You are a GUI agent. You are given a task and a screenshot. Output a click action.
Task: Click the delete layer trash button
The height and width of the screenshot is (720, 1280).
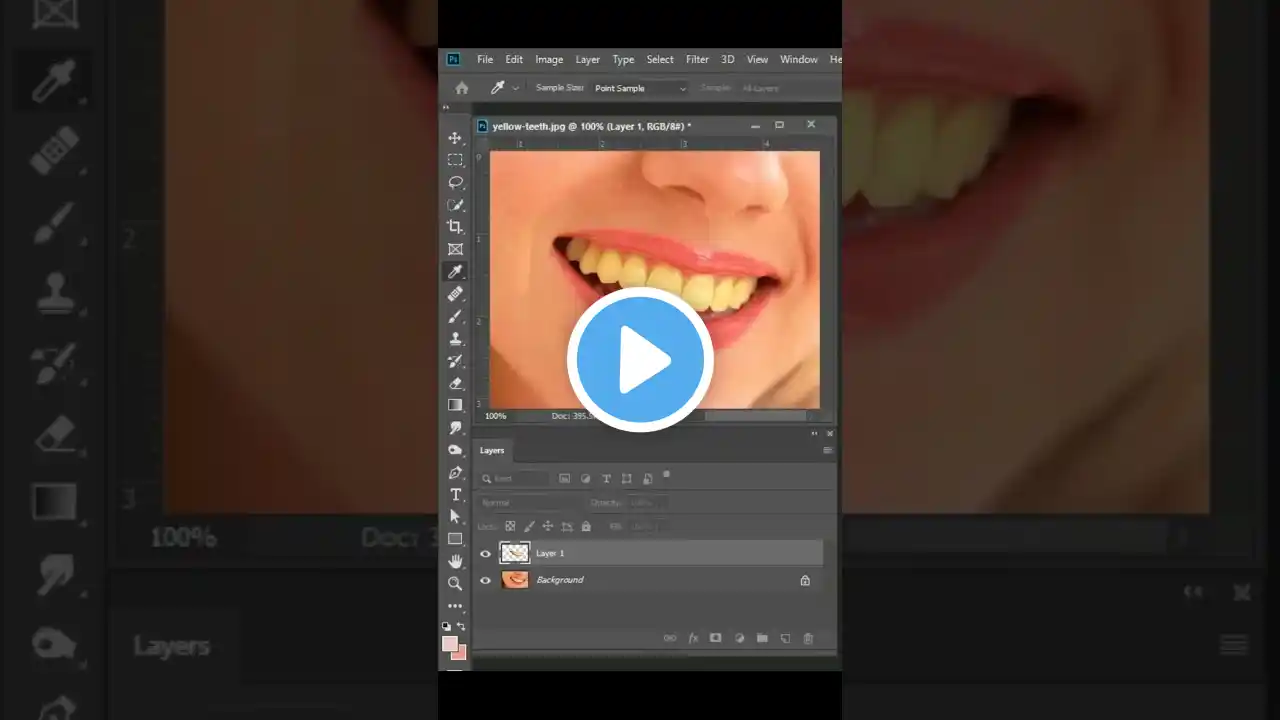808,638
